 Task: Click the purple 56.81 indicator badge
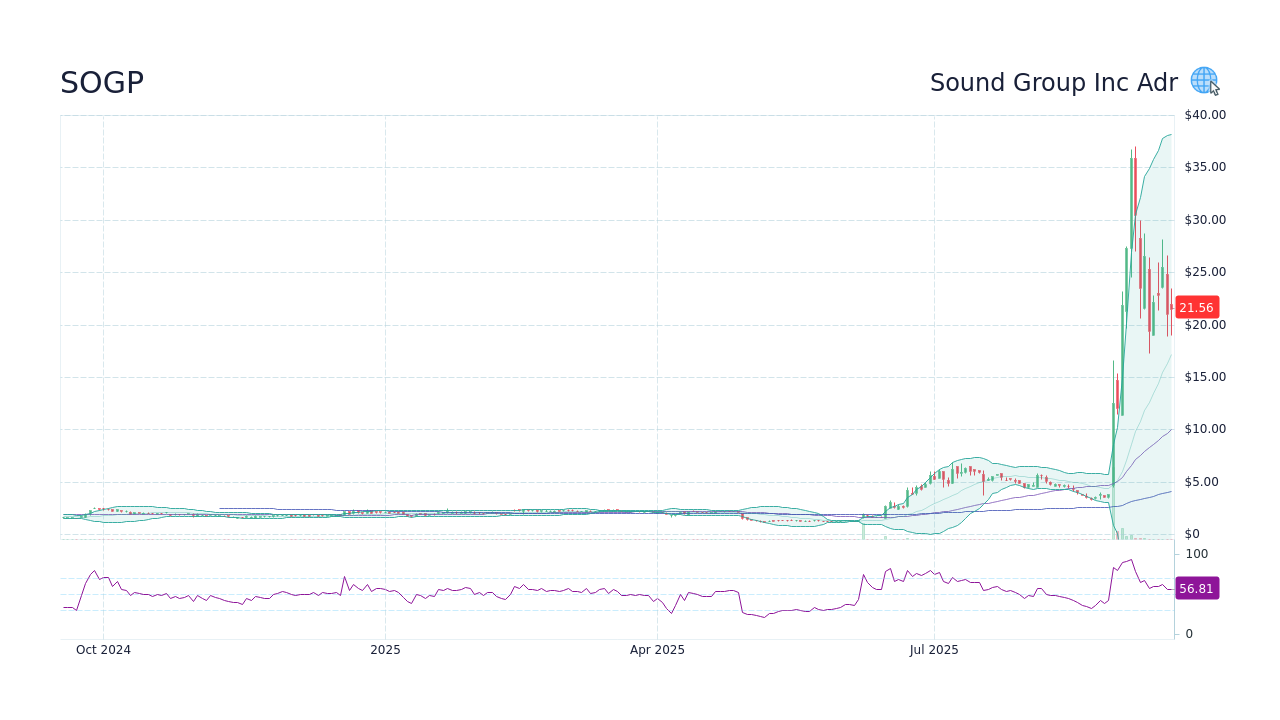pyautogui.click(x=1197, y=588)
